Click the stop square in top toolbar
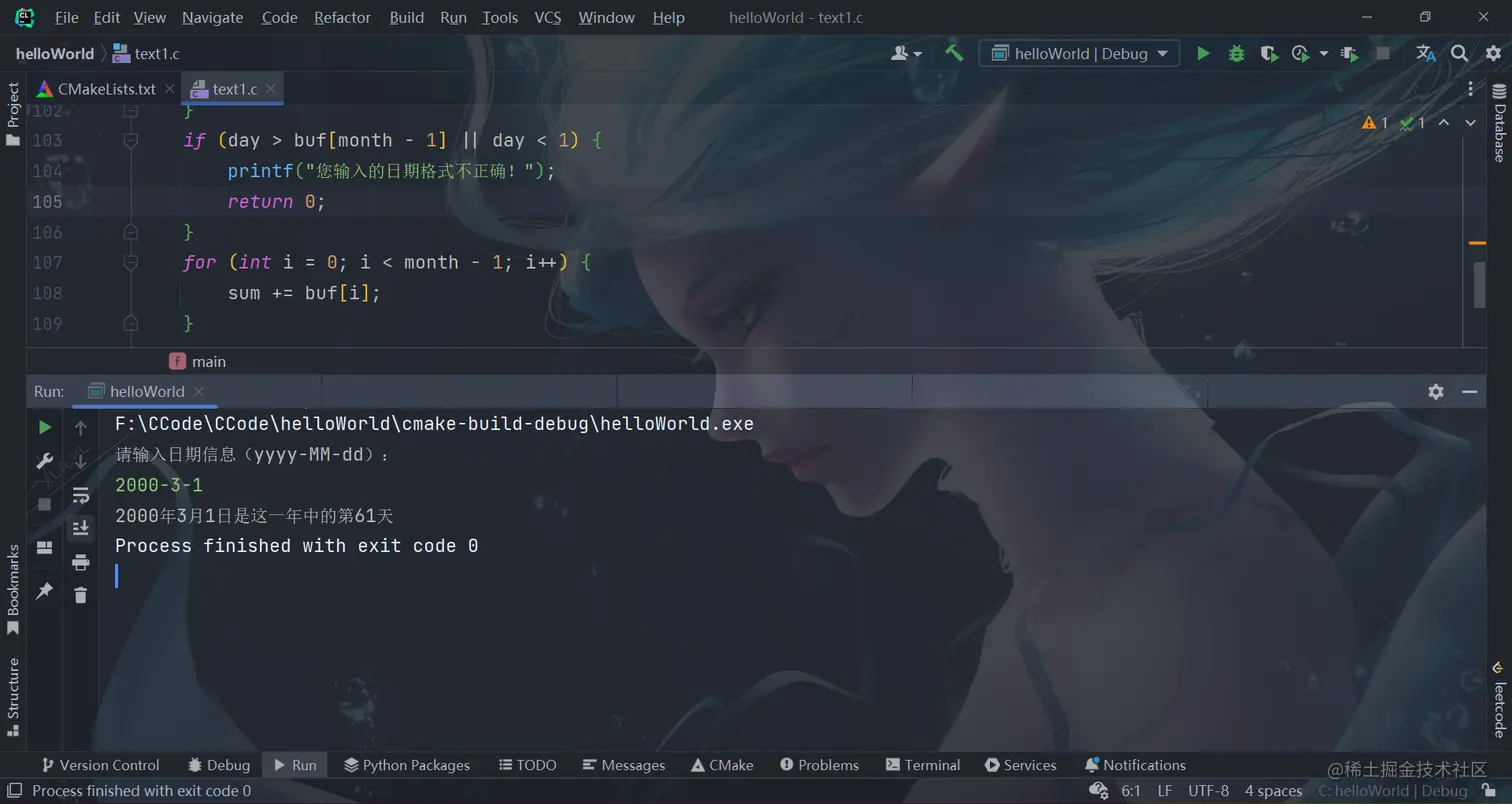Viewport: 1512px width, 804px height. [1383, 53]
